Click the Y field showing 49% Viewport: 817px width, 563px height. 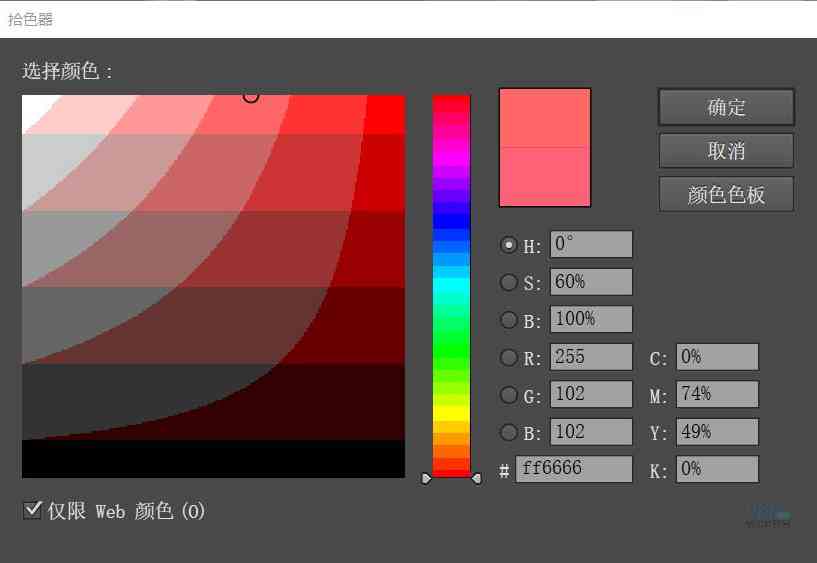pos(717,432)
